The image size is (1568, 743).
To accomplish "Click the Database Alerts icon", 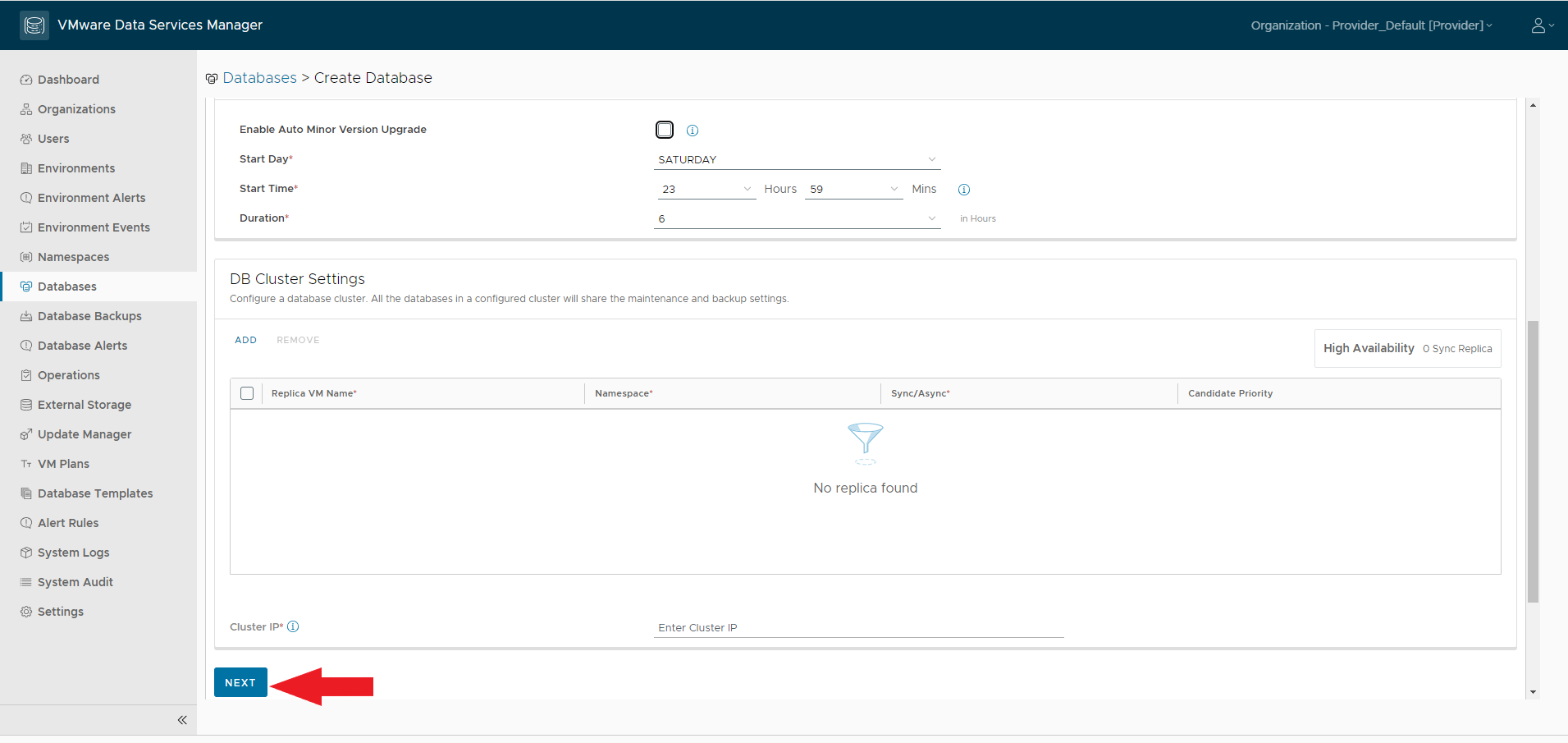I will click(26, 346).
